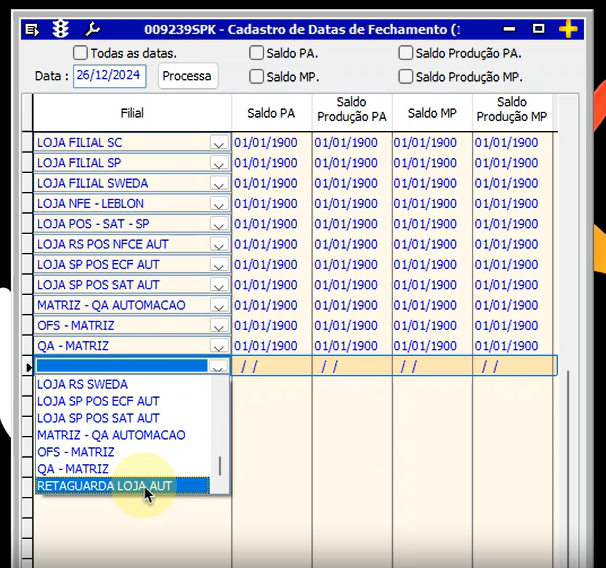The width and height of the screenshot is (606, 568).
Task: Expand dropdown in LOJA SP POS ECF AUT grid row
Action: click(219, 265)
